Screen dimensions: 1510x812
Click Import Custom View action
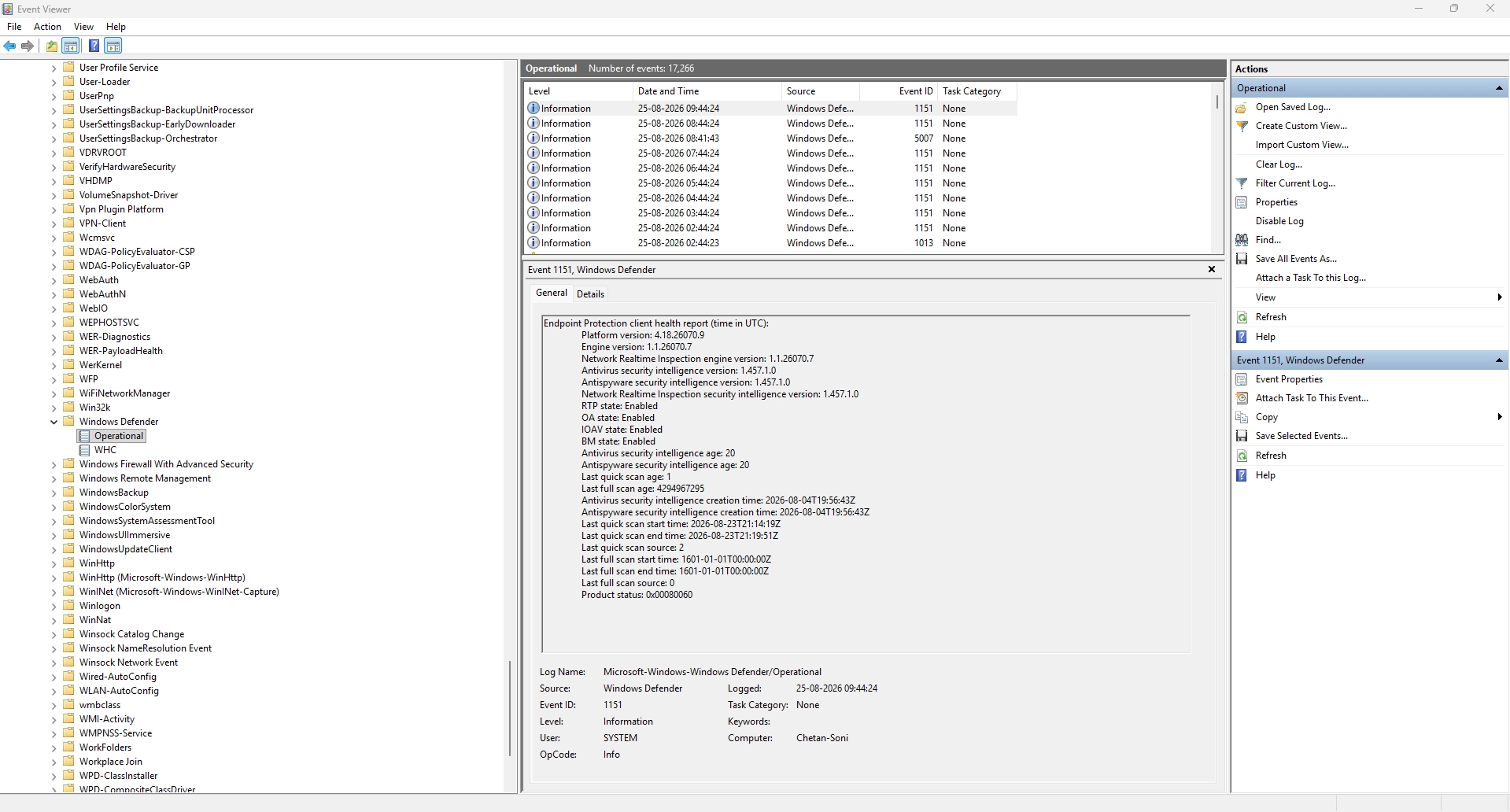pos(1302,145)
